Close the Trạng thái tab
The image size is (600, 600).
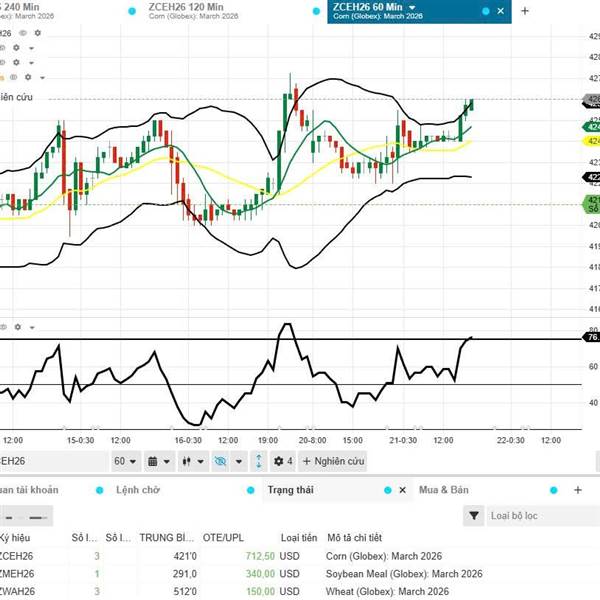point(402,490)
